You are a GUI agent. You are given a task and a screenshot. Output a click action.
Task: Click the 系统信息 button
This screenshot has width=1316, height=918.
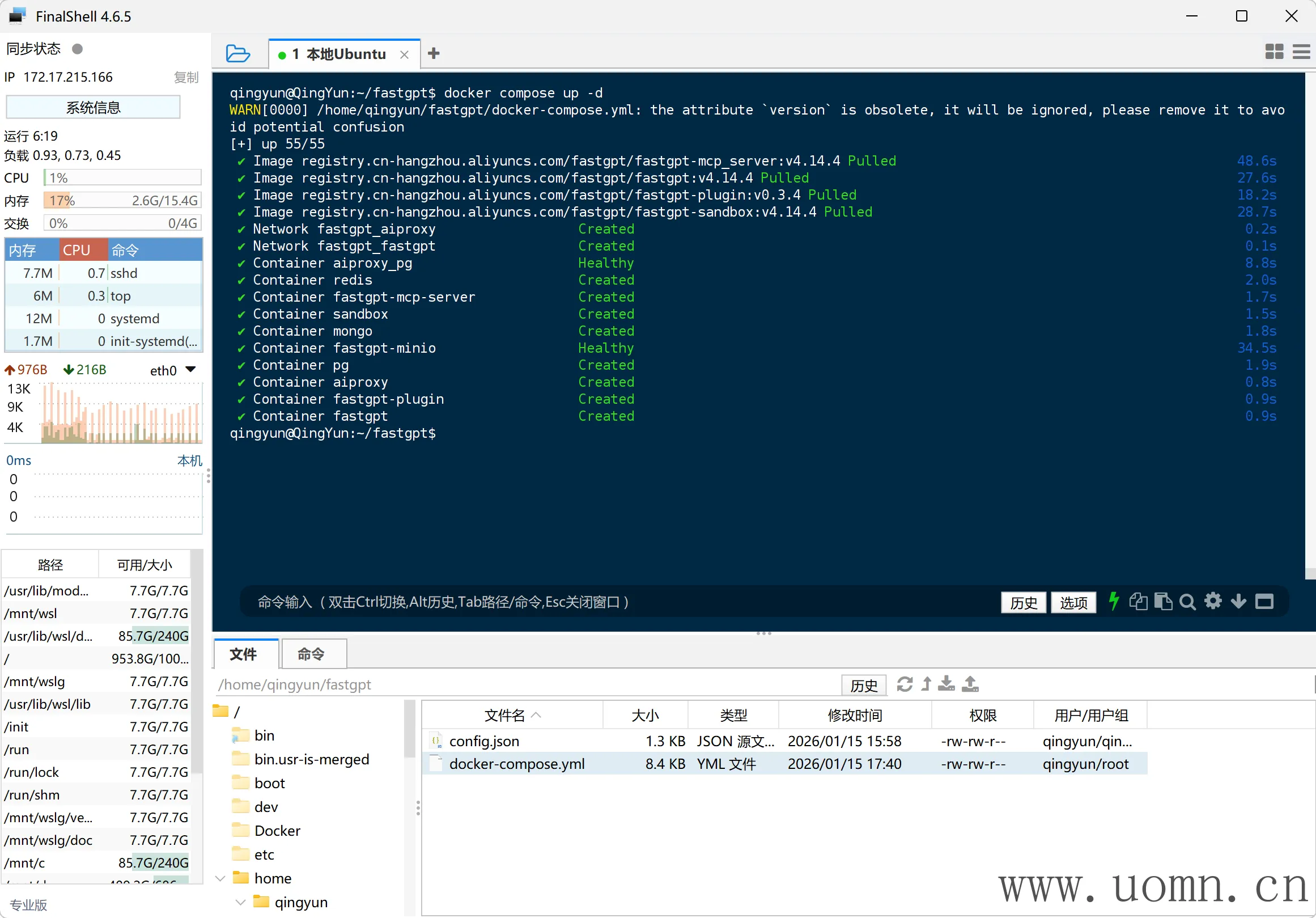(93, 107)
